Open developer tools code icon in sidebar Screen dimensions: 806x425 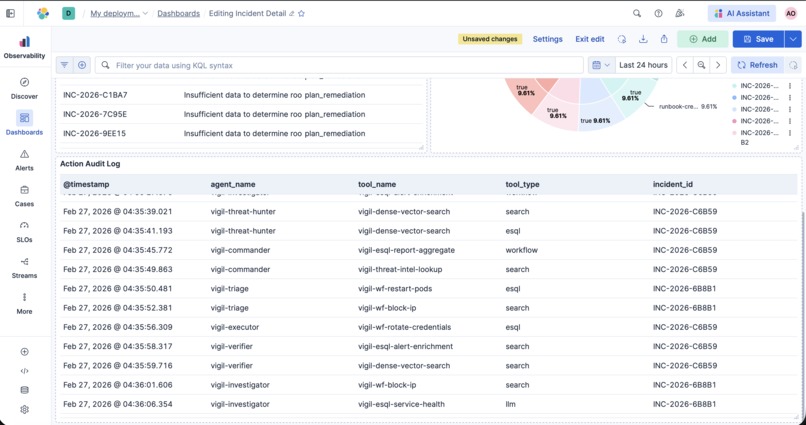24,371
